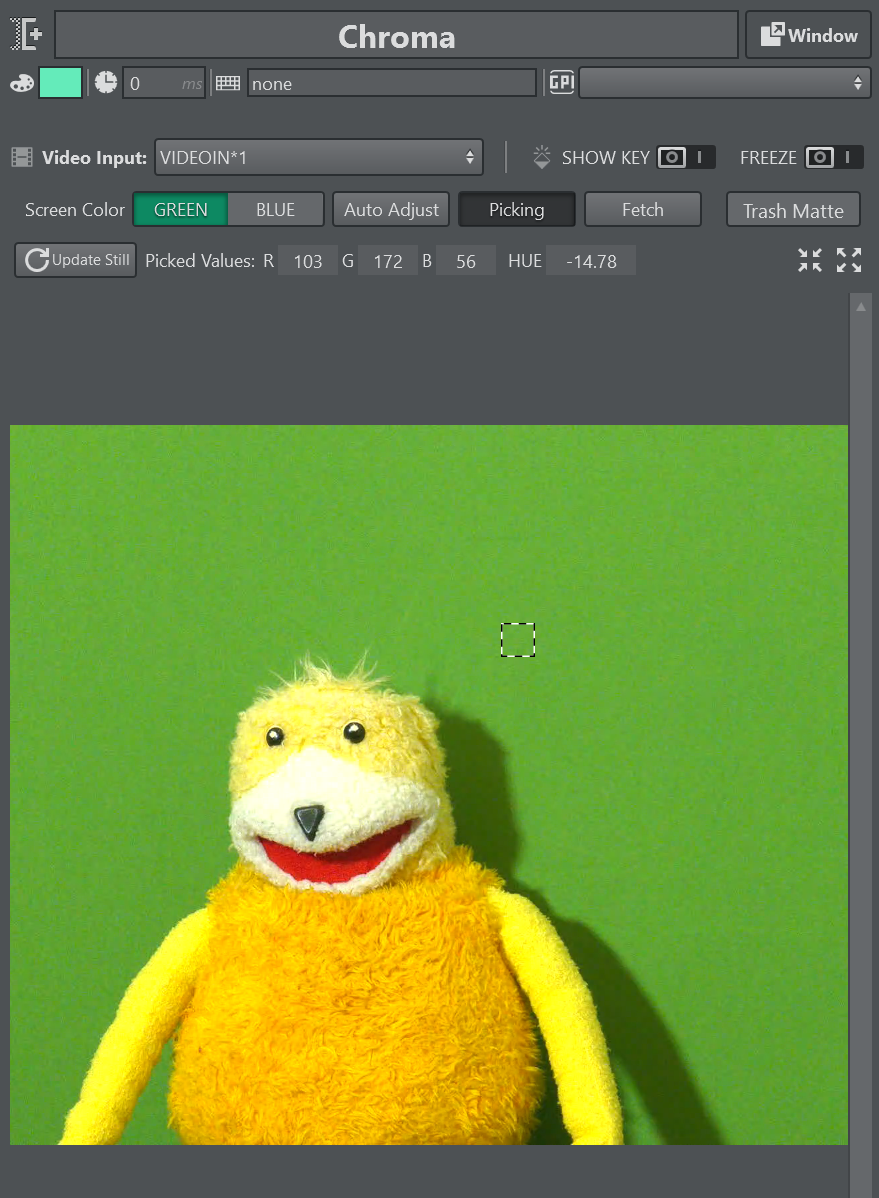This screenshot has width=879, height=1198.
Task: Click the GPI icon
Action: pyautogui.click(x=561, y=83)
